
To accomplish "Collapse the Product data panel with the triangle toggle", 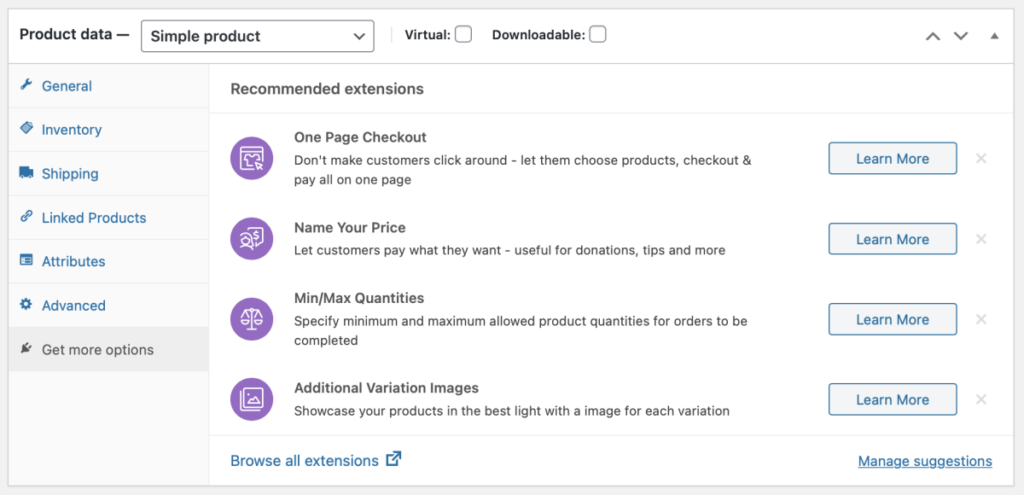I will 995,36.
